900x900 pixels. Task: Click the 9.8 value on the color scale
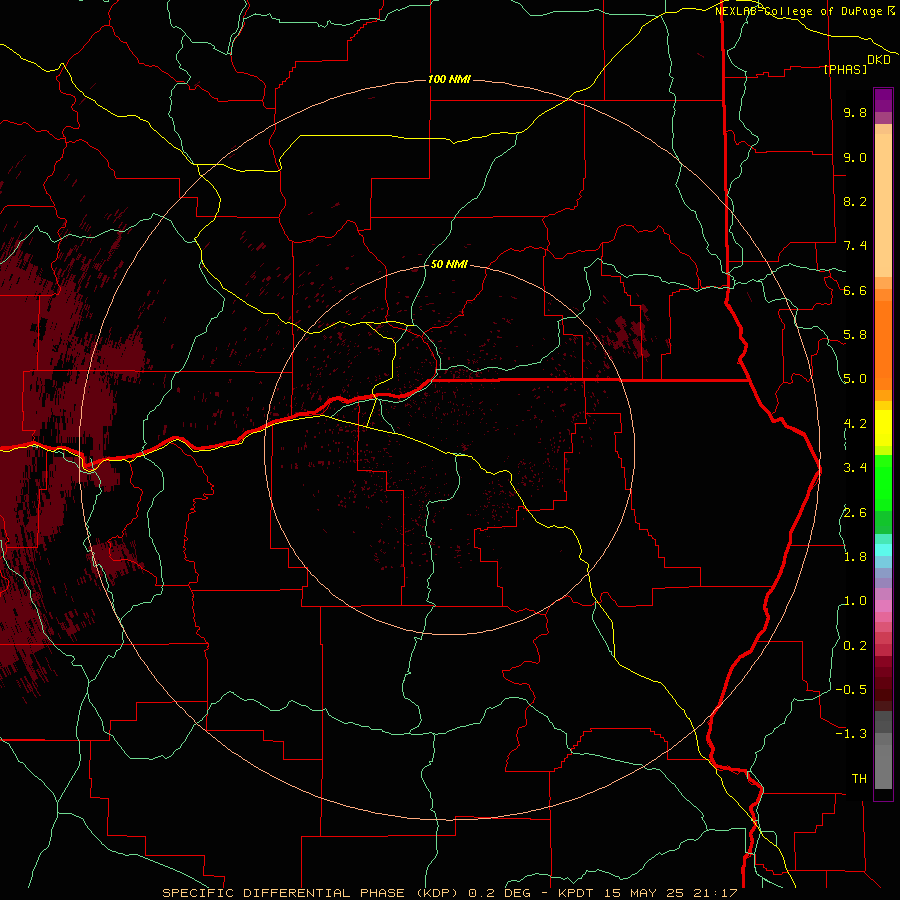coord(855,112)
